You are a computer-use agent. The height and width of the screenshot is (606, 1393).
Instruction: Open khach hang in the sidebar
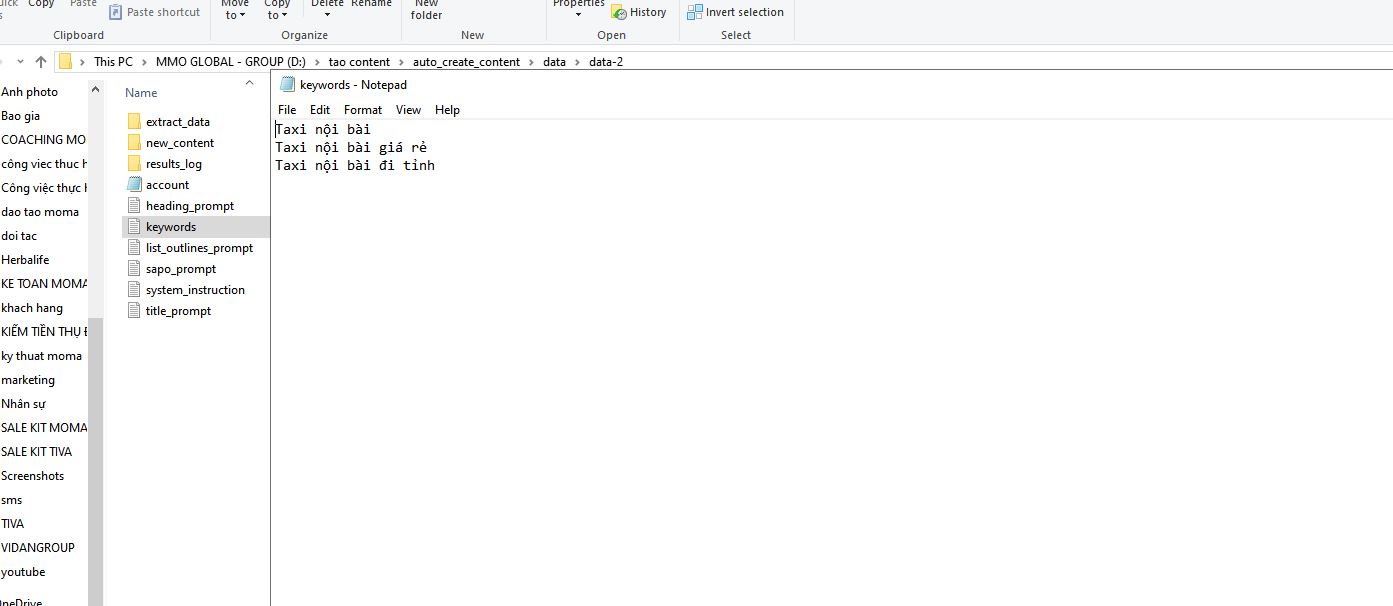pyautogui.click(x=32, y=308)
